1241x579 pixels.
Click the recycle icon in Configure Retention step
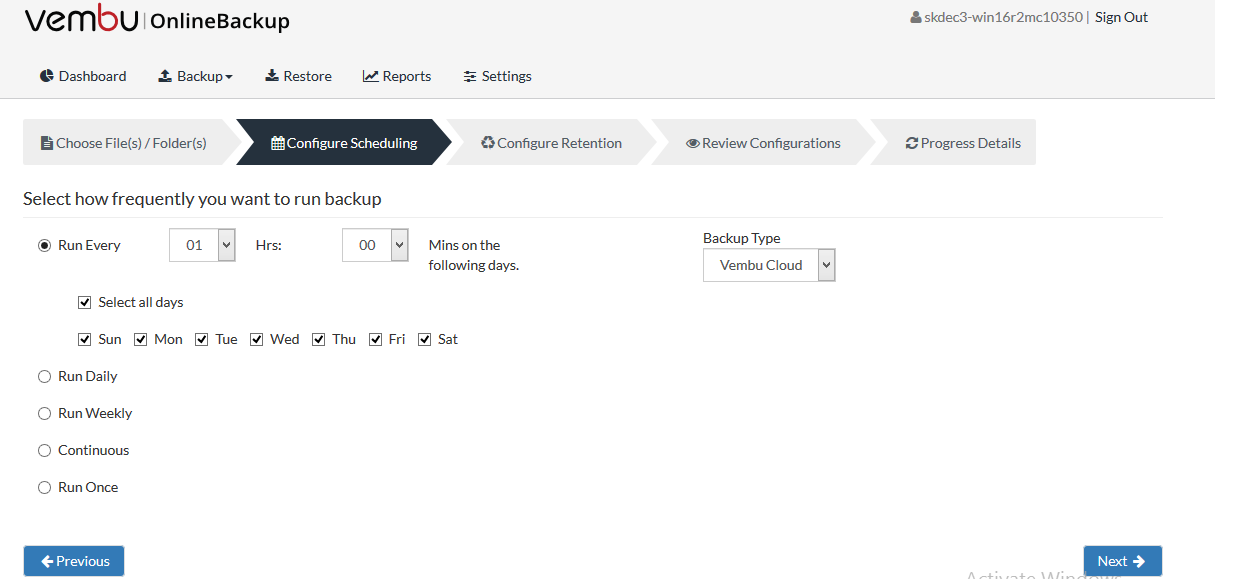coord(488,143)
